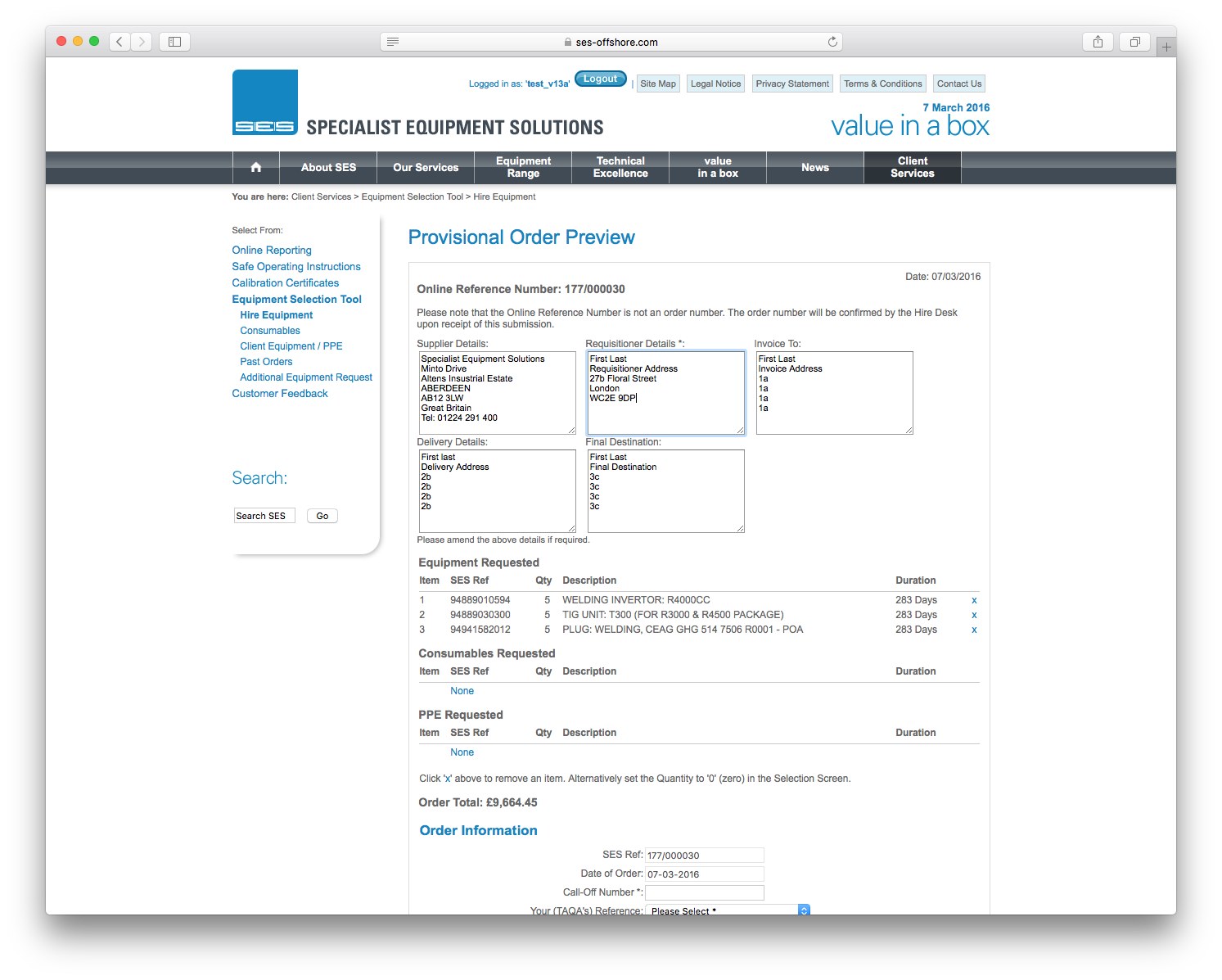The width and height of the screenshot is (1222, 980).
Task: Click the Final Destination text area
Action: click(665, 491)
